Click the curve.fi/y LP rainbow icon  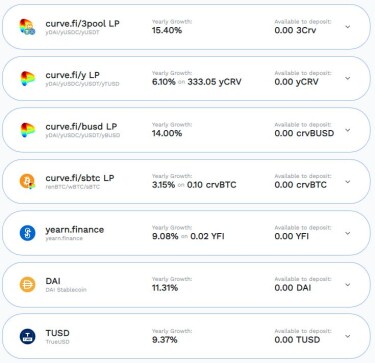(x=27, y=79)
